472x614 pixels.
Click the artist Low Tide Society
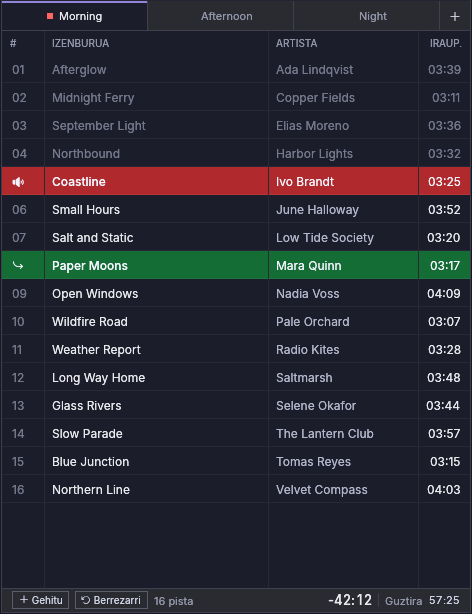click(325, 238)
